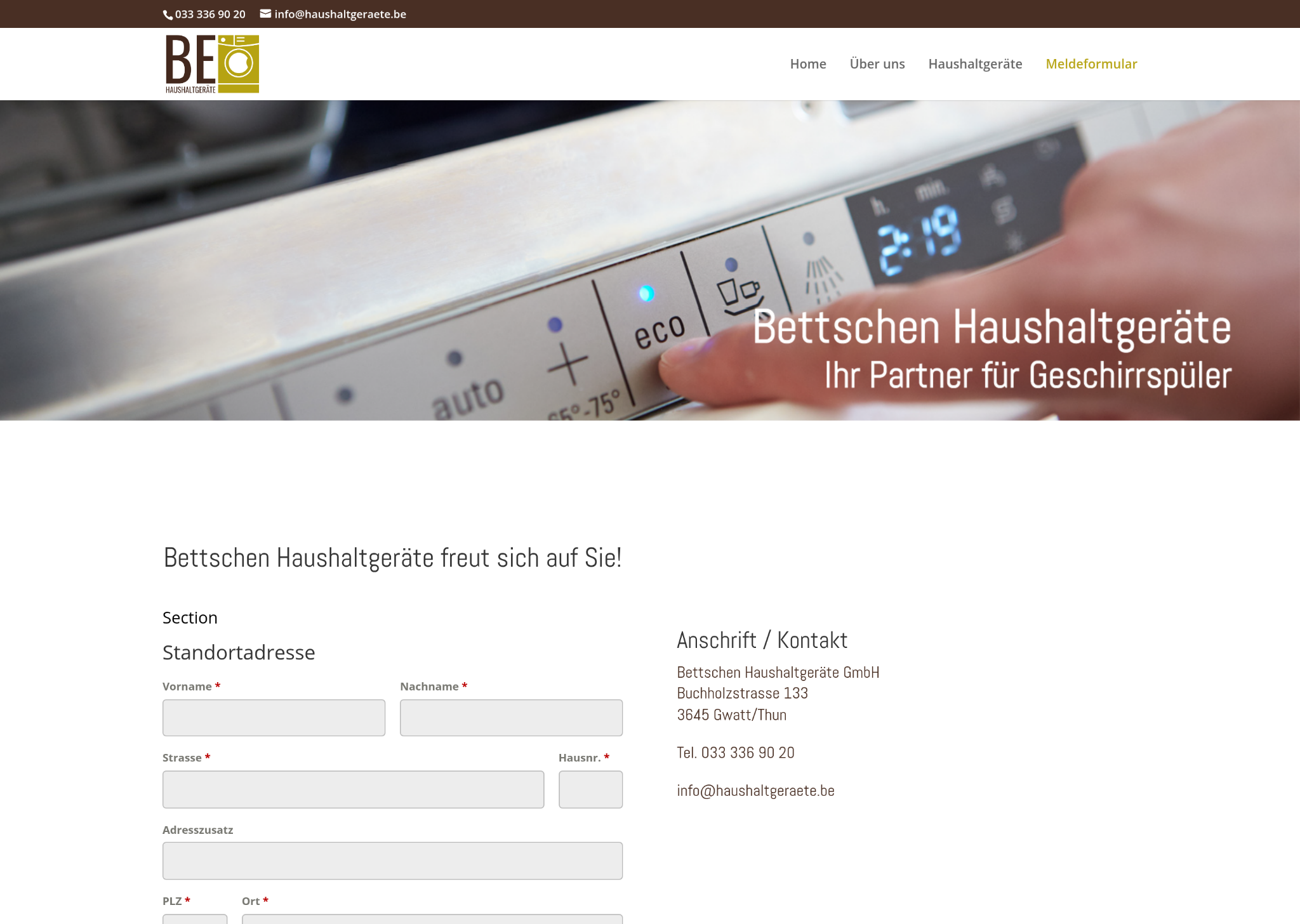Screen dimensions: 1300x924
Task: Click the 'Bettschen Haushaltgeräte freut sich auf Sie!' heading
Action: 392,558
